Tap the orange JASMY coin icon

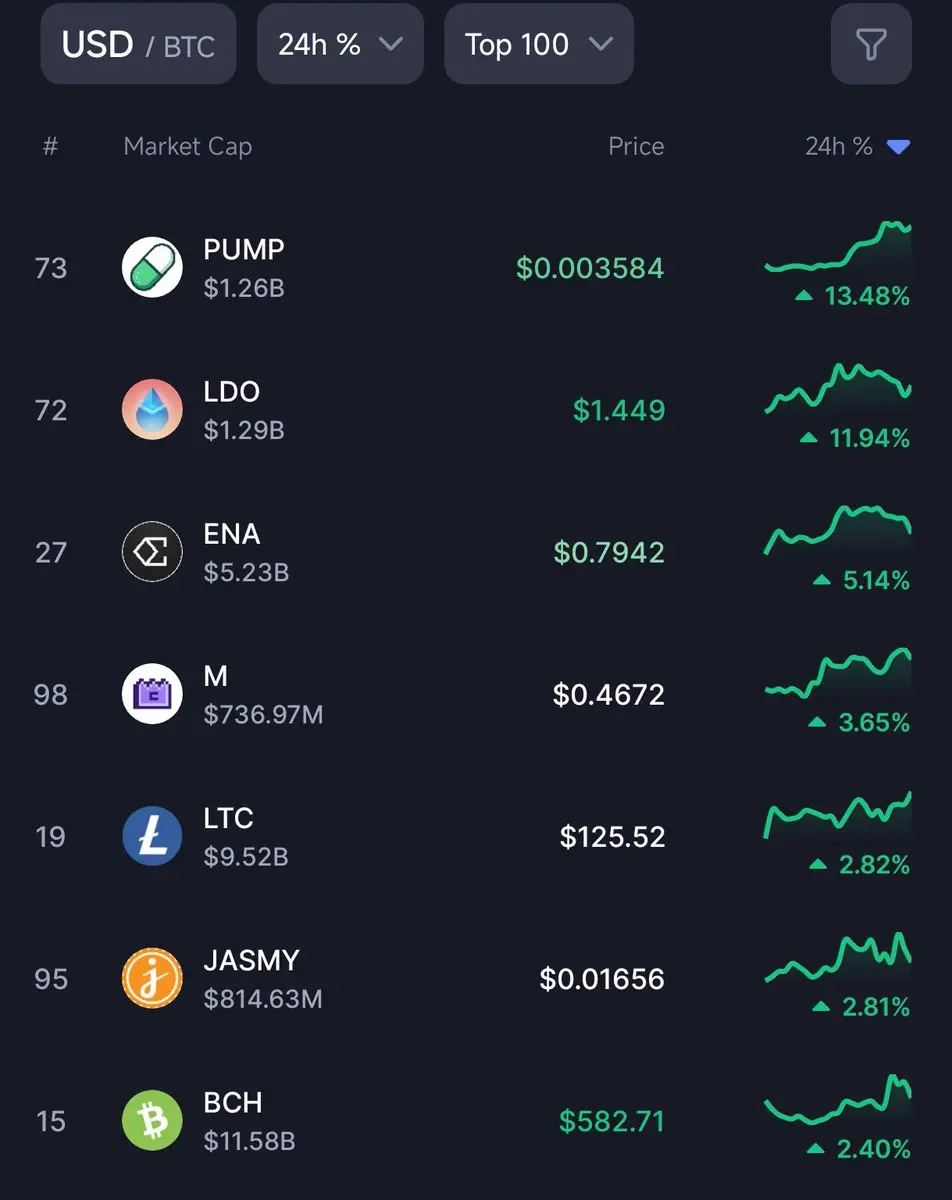click(152, 978)
